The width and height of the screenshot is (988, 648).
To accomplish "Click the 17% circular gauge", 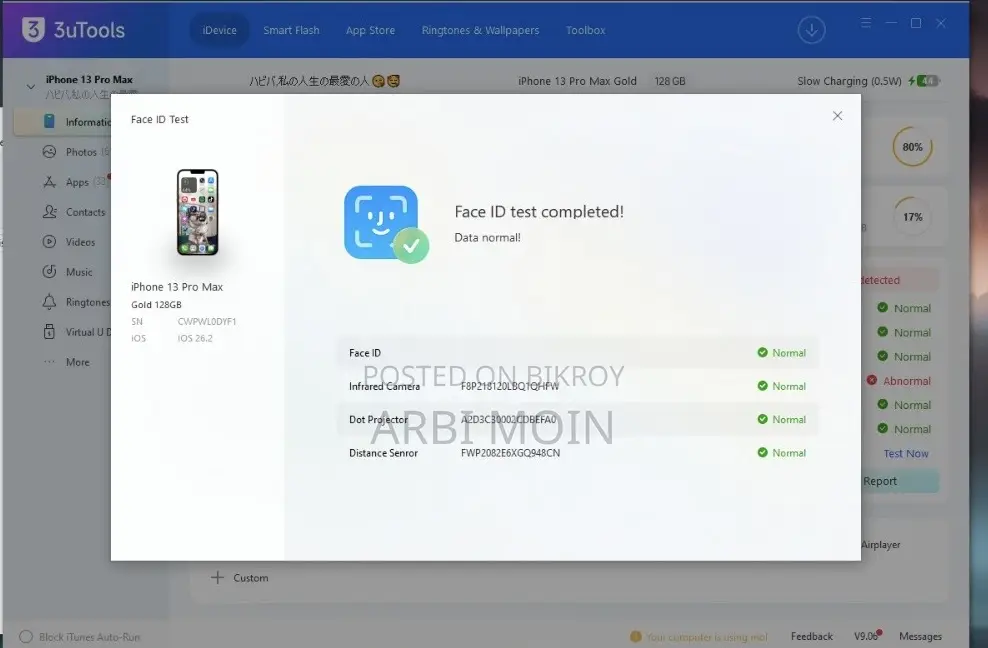I will coord(912,217).
